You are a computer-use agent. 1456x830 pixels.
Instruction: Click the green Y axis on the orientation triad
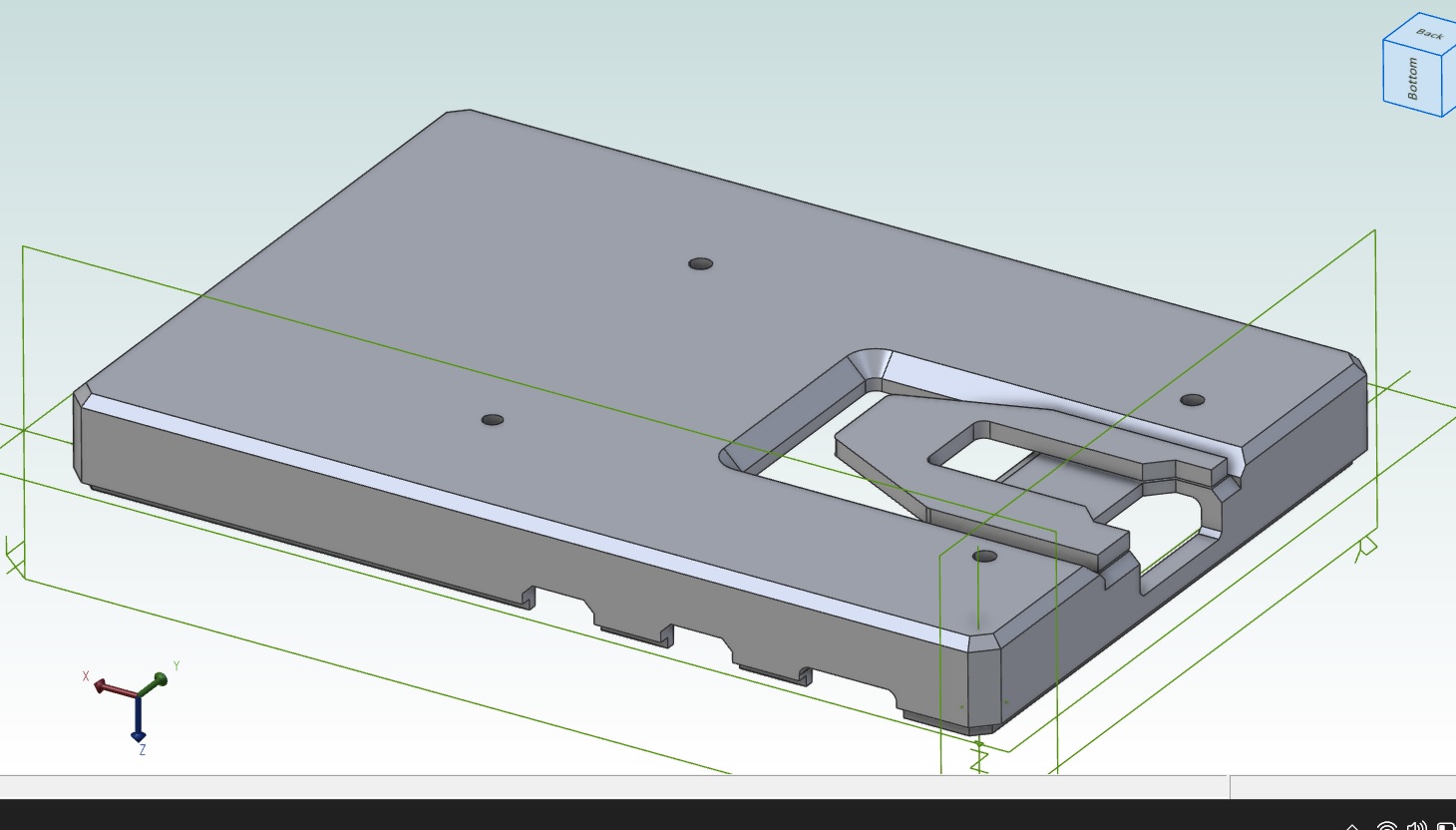click(x=160, y=677)
